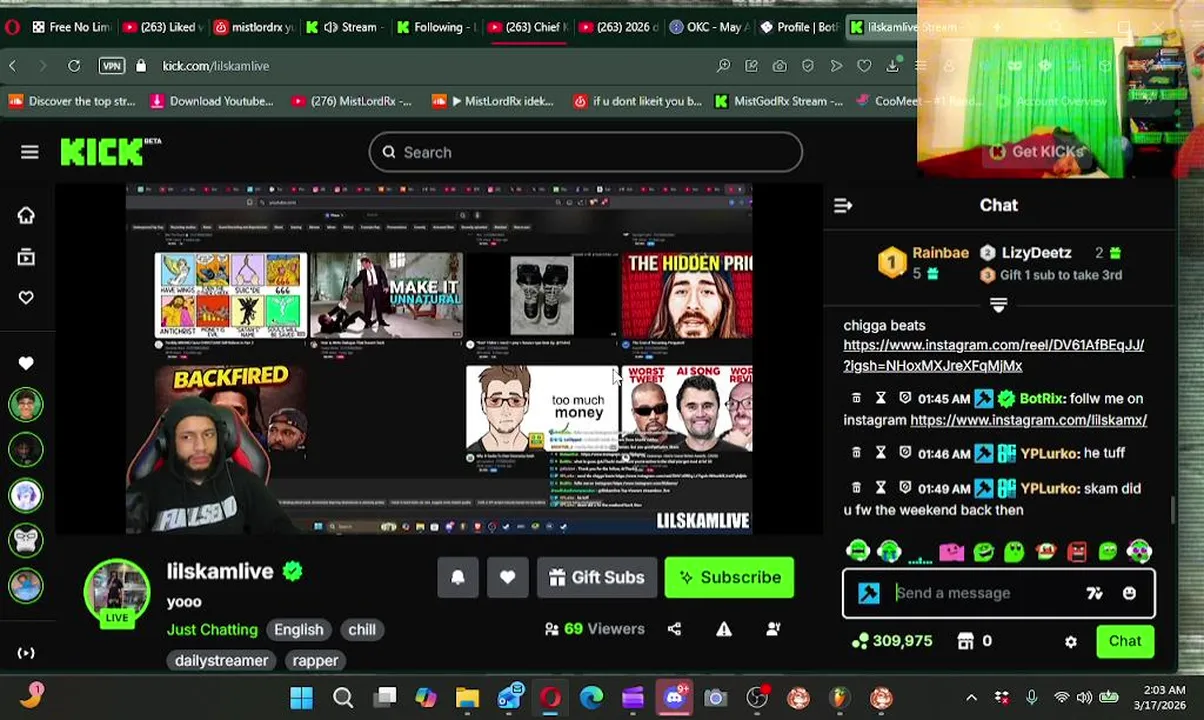Open Discord from the taskbar
Viewport: 1204px width, 720px height.
(675, 697)
